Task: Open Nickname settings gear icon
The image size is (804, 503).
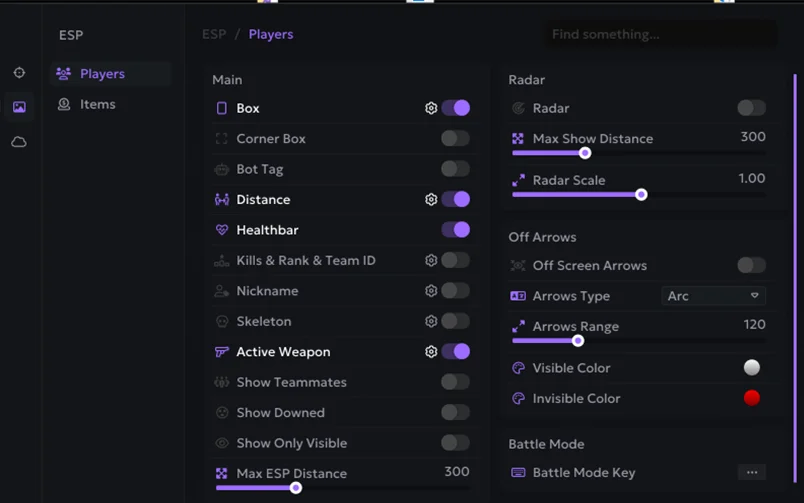Action: [x=431, y=291]
